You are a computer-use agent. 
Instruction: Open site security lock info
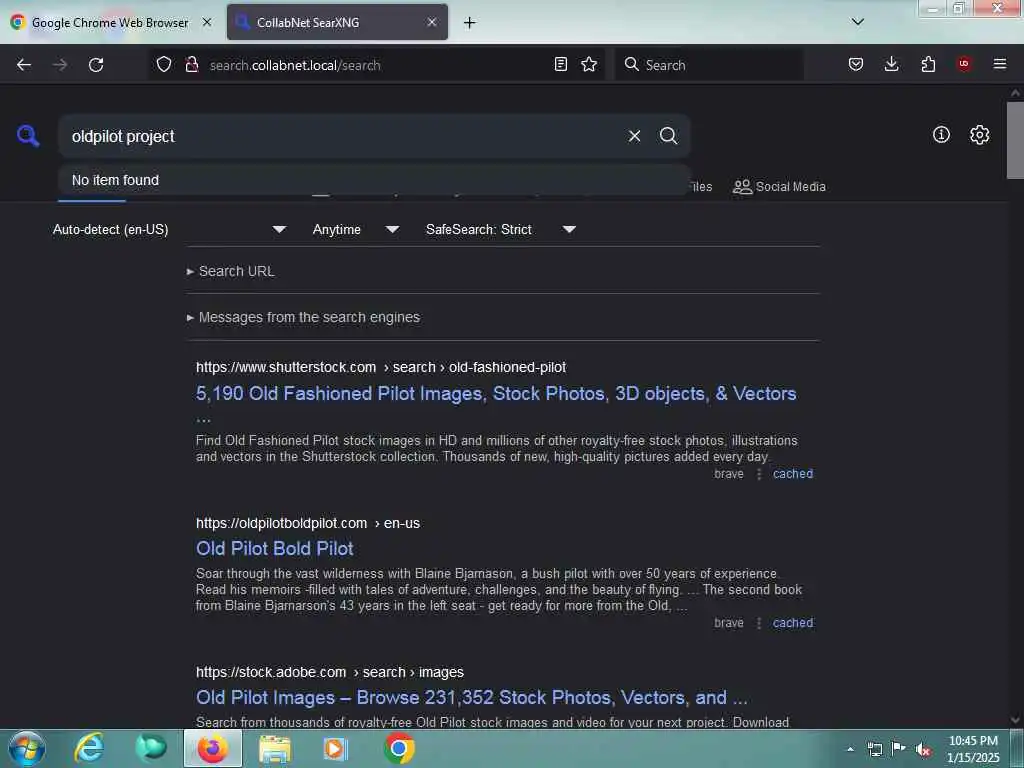(x=191, y=64)
